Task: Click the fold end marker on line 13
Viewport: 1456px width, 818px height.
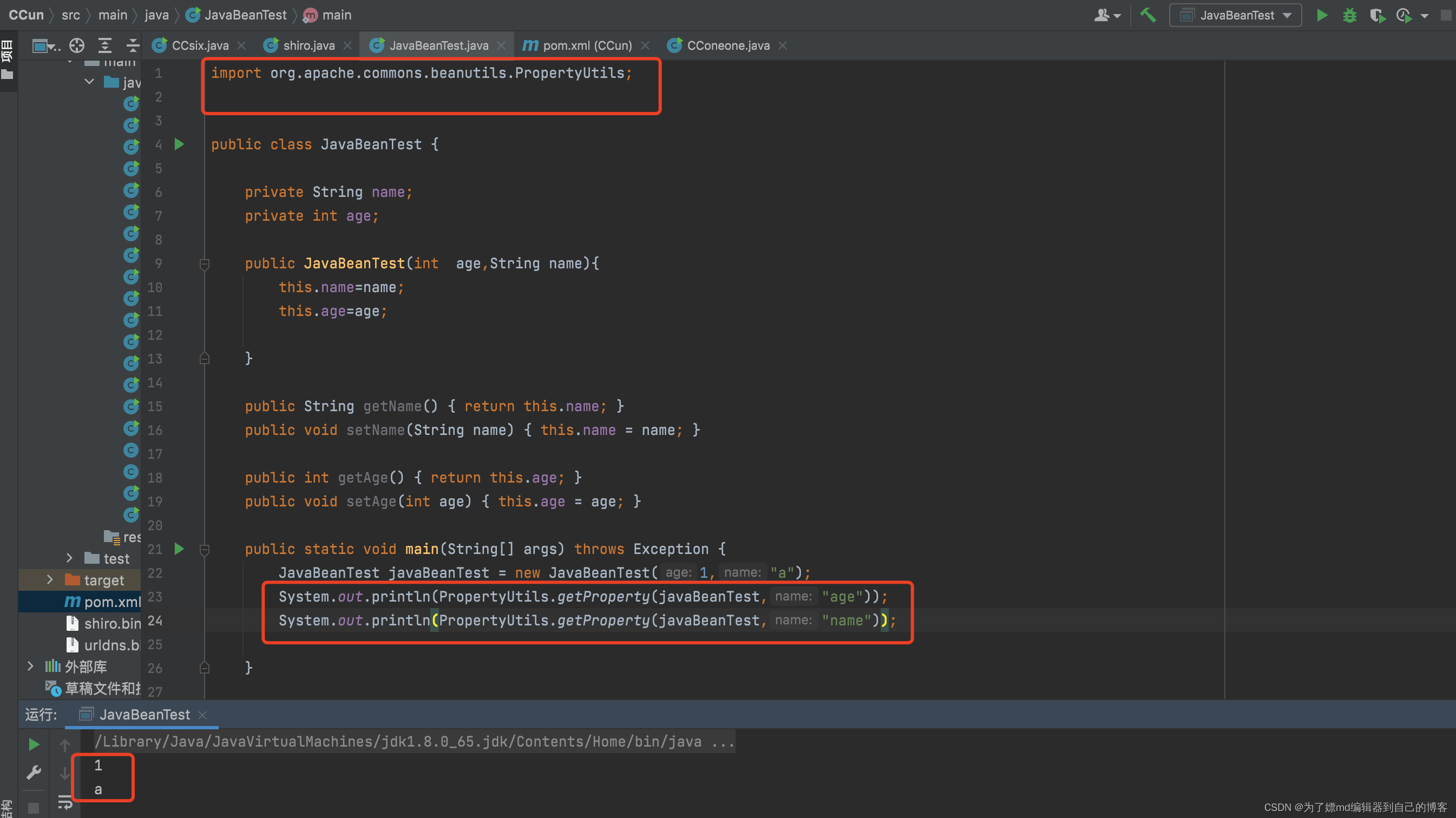Action: pyautogui.click(x=205, y=359)
